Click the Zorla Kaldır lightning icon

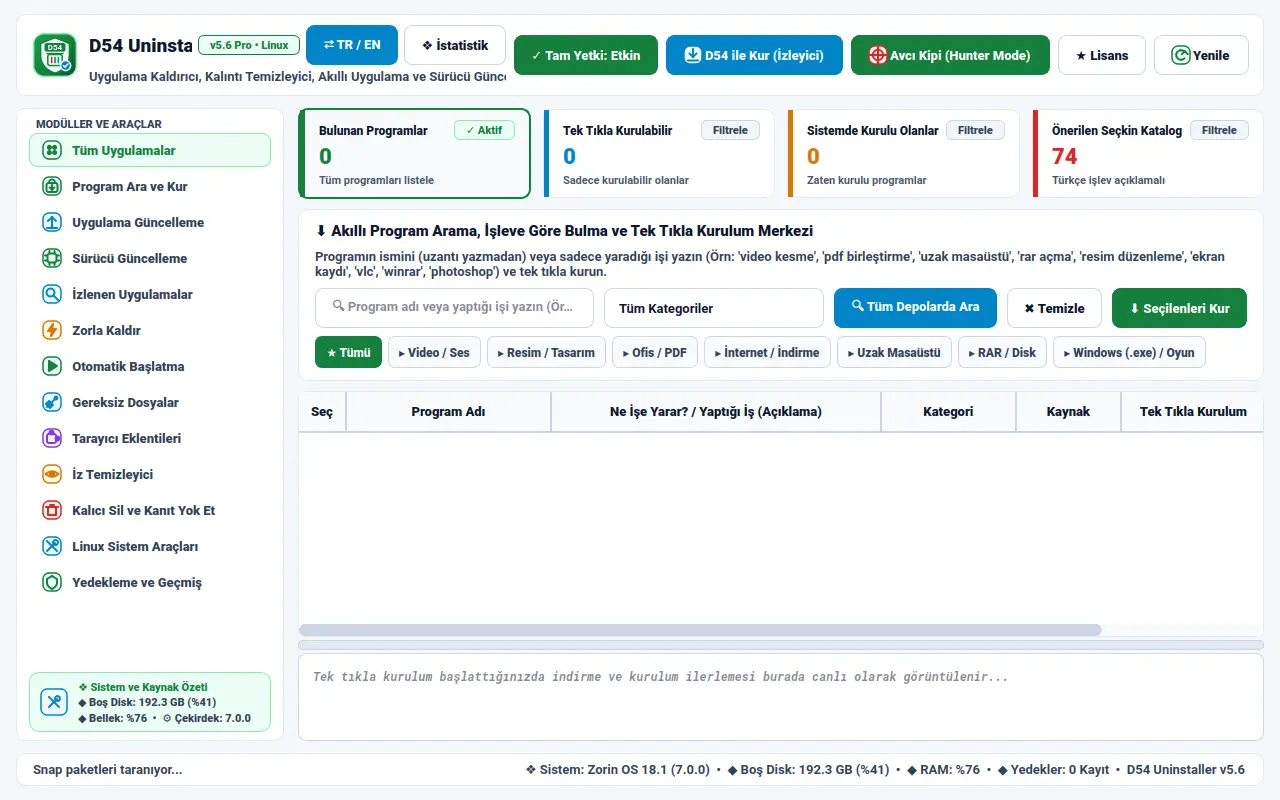(x=52, y=331)
